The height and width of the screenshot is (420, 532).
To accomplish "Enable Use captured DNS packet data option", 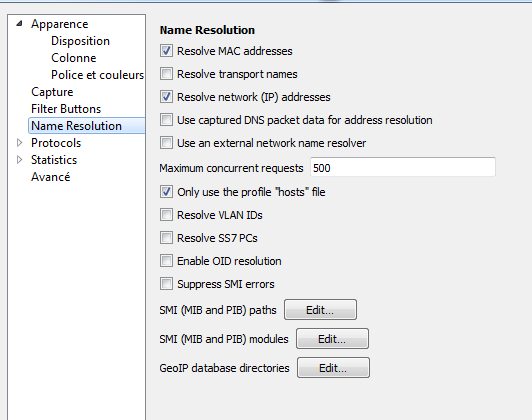I will [166, 120].
